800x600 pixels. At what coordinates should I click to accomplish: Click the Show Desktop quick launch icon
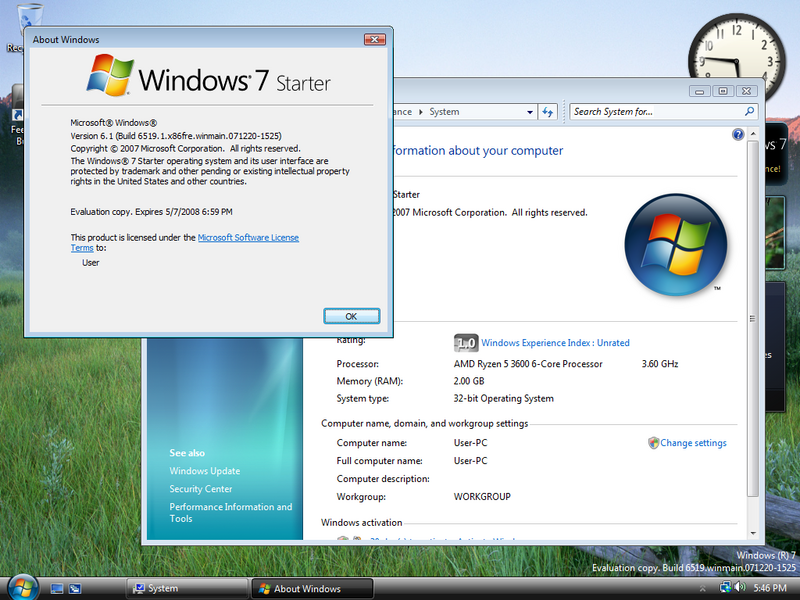pyautogui.click(x=57, y=589)
